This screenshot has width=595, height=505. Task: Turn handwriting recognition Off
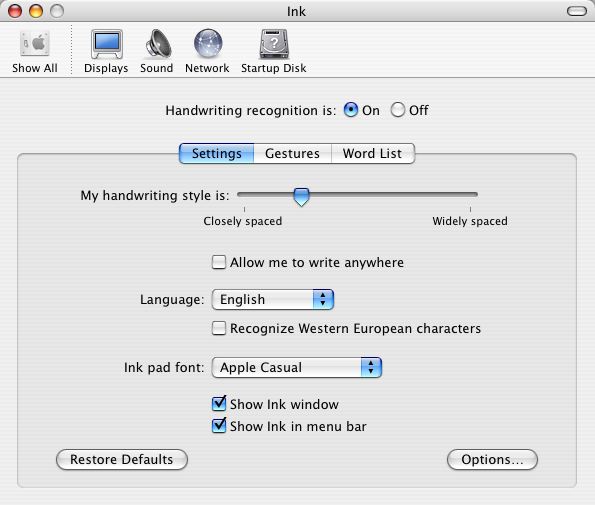(x=398, y=110)
